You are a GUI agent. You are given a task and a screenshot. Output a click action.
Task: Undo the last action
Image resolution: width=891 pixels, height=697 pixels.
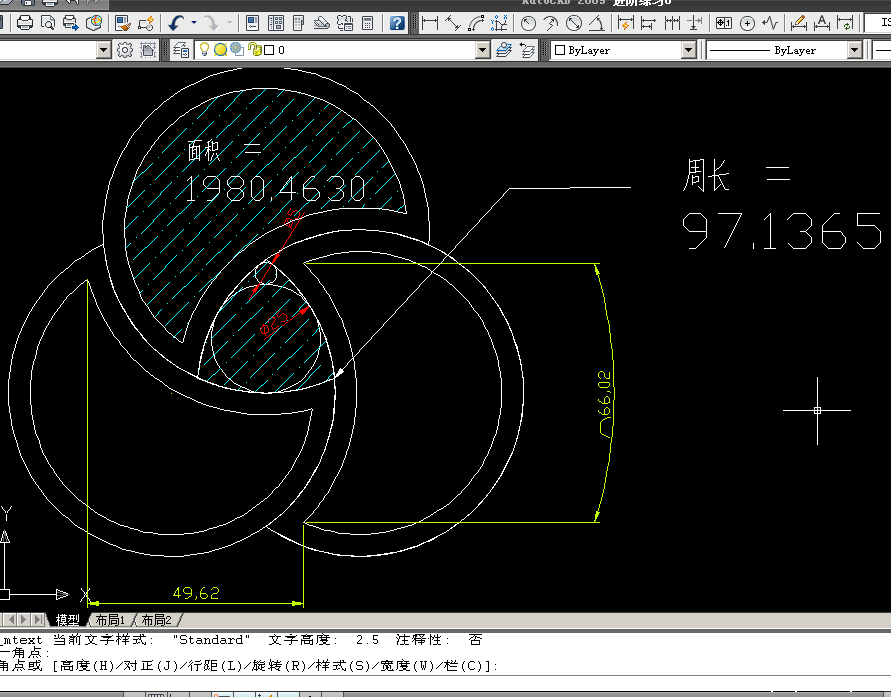[x=176, y=23]
